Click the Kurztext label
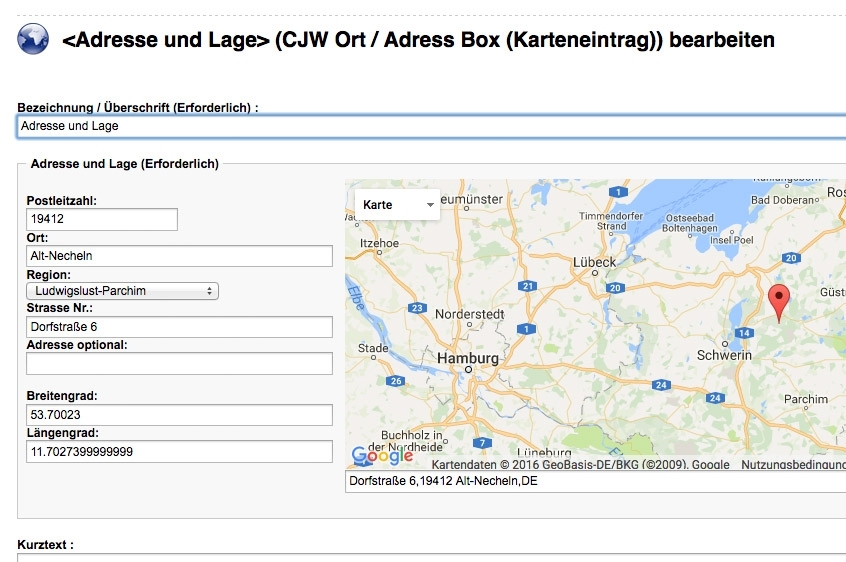The height and width of the screenshot is (562, 846). pos(45,545)
